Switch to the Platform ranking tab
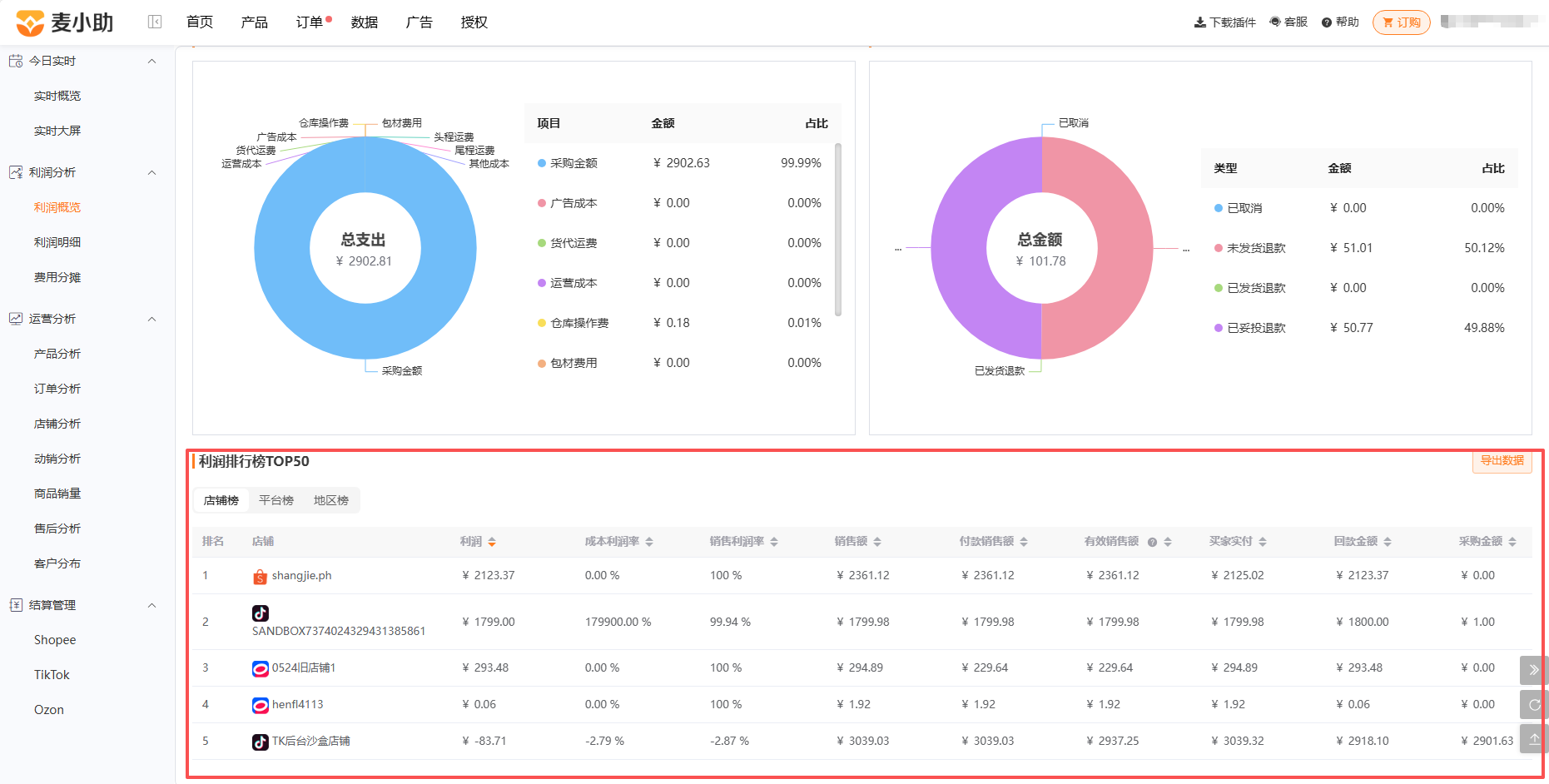Image resolution: width=1549 pixels, height=784 pixels. [276, 500]
